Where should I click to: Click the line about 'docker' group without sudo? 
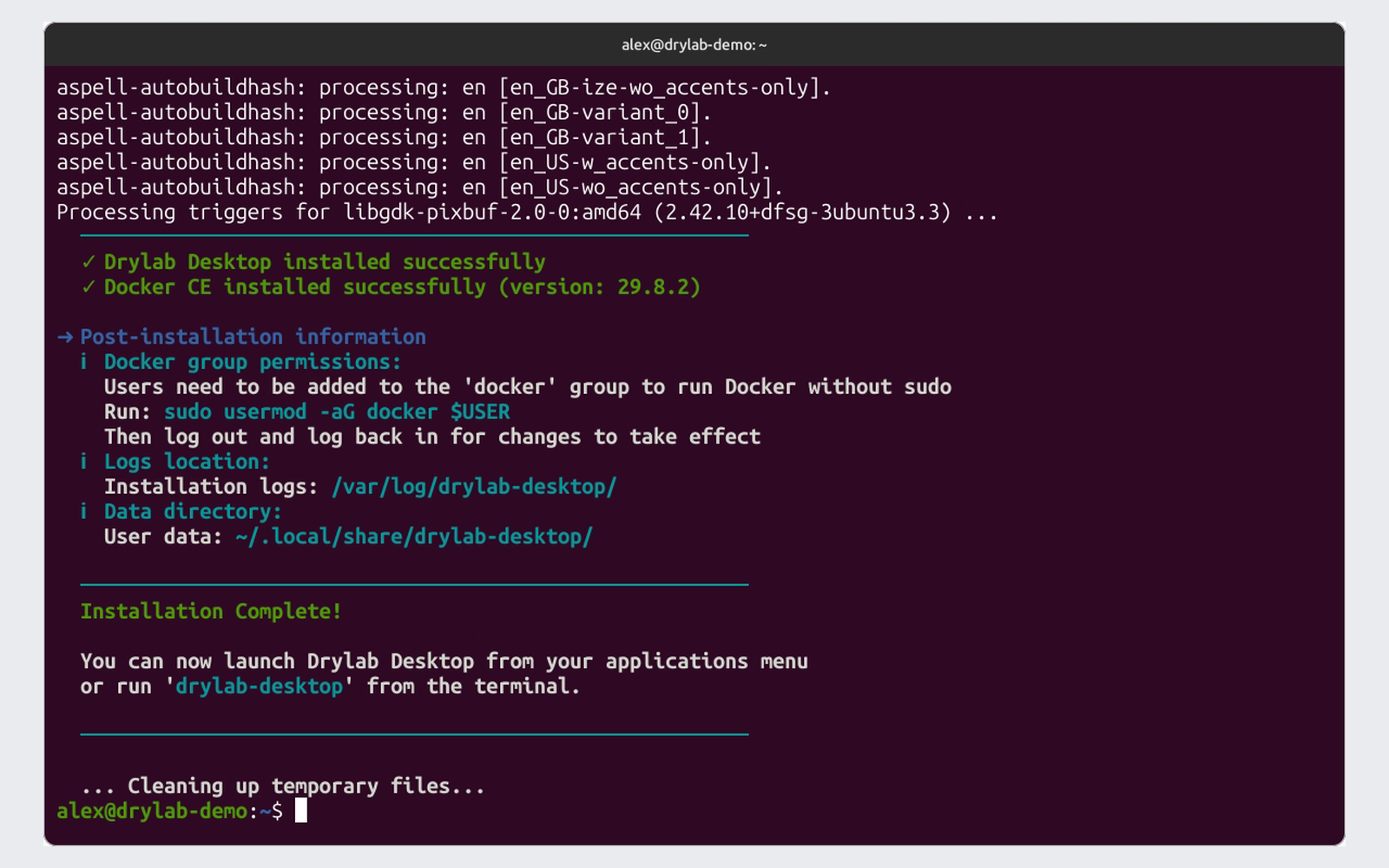(x=528, y=387)
